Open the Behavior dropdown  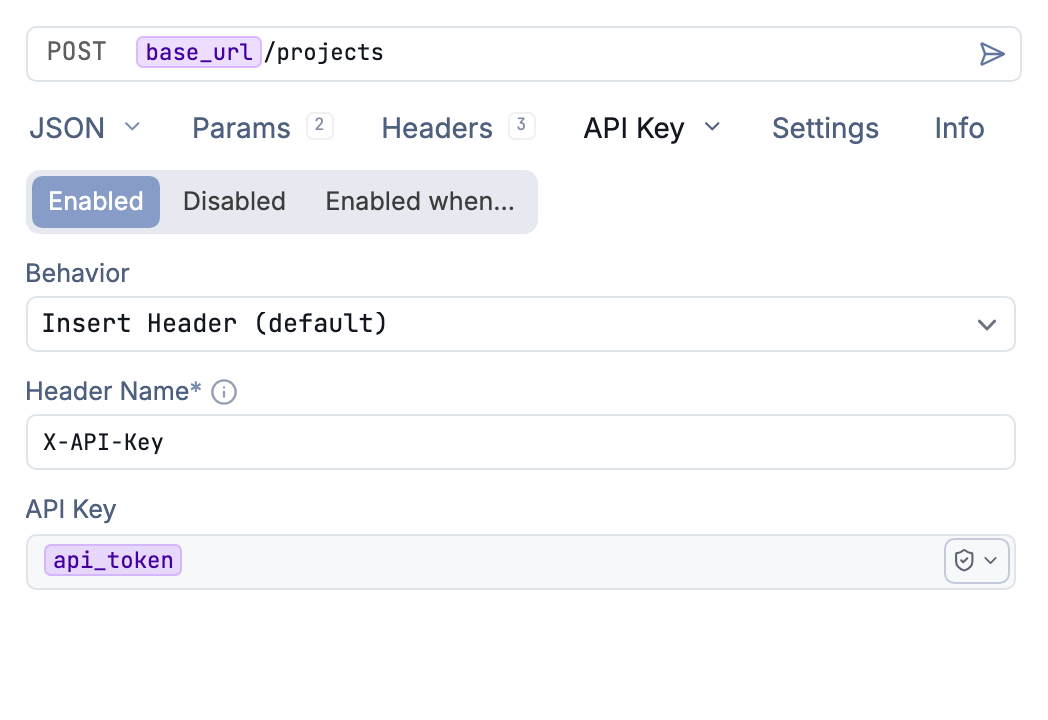pyautogui.click(x=521, y=324)
